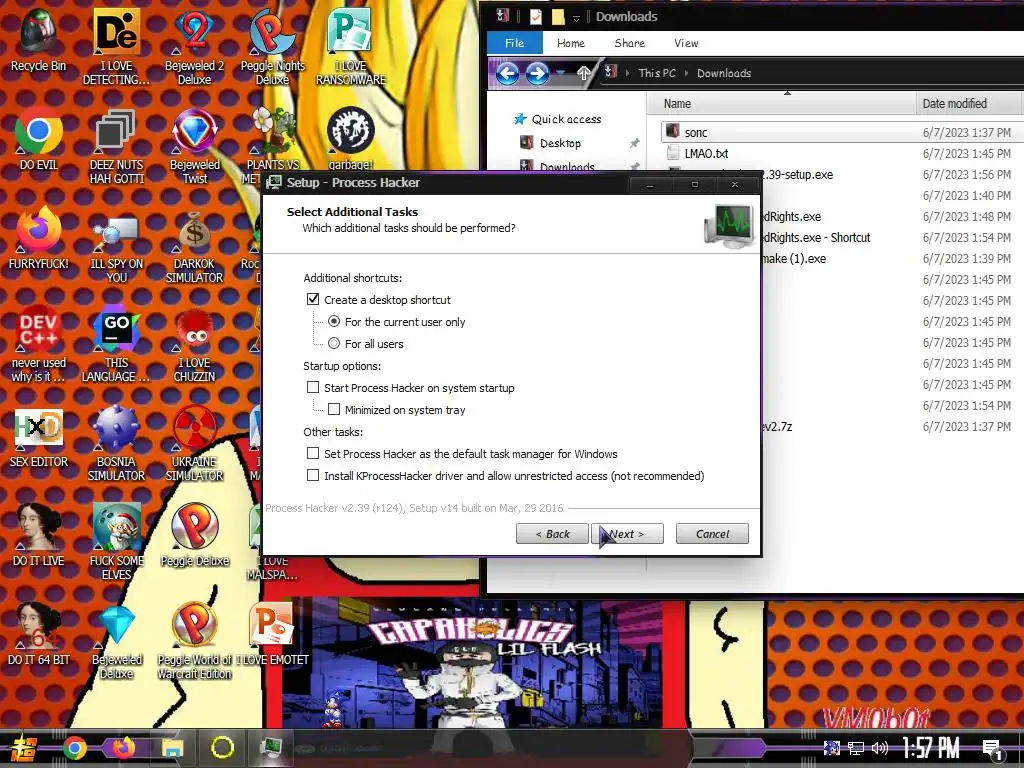The image size is (1024, 768).
Task: Select the I LOVE EMOTET PowerPoint icon
Action: (272, 635)
